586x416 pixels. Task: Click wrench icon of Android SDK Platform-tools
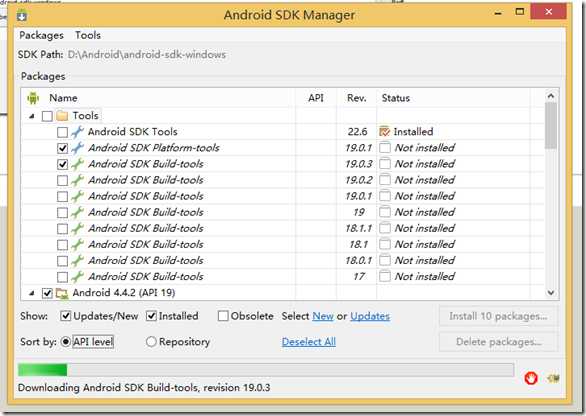[77, 148]
